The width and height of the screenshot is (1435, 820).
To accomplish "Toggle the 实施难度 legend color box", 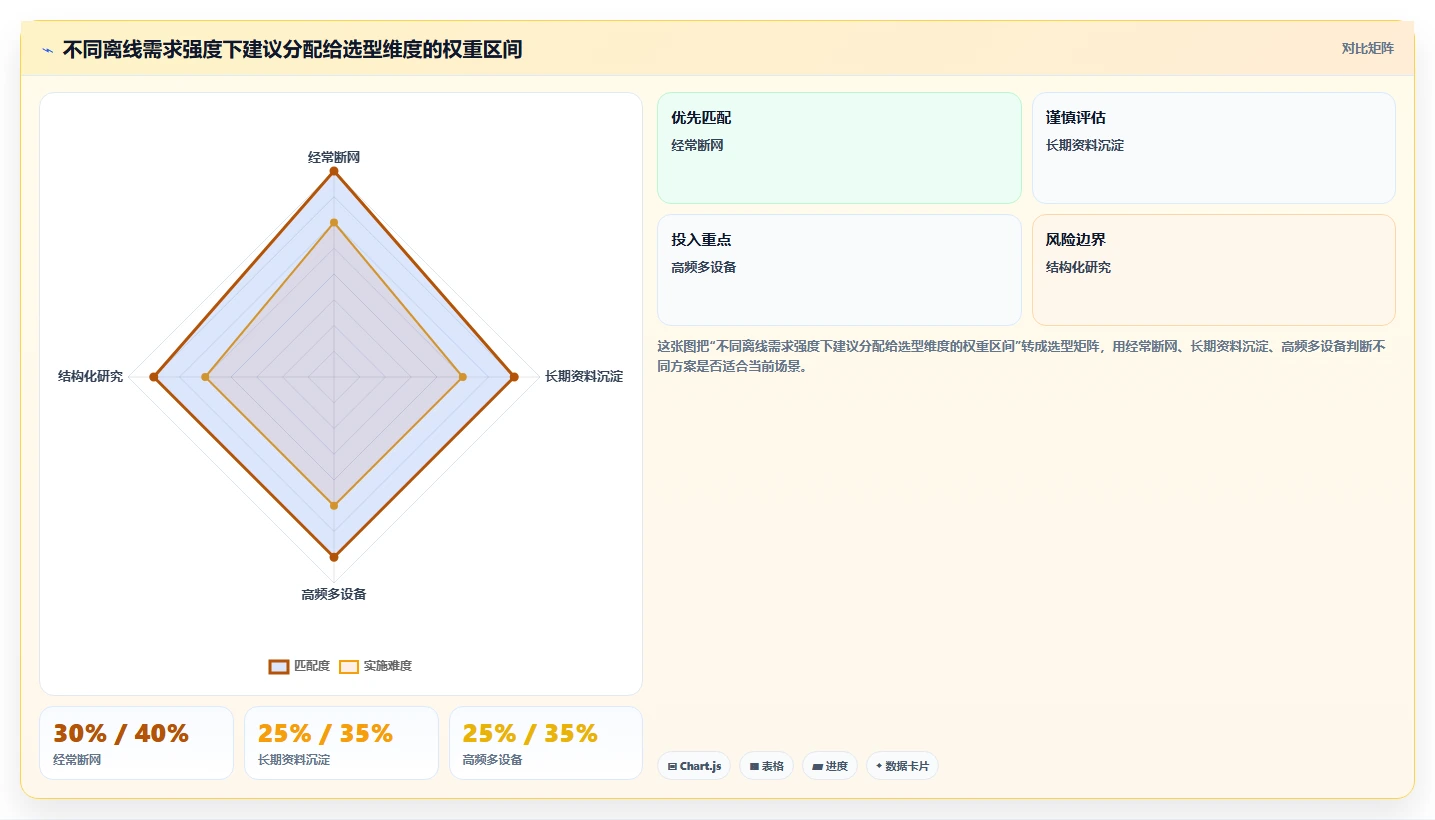I will pyautogui.click(x=349, y=666).
